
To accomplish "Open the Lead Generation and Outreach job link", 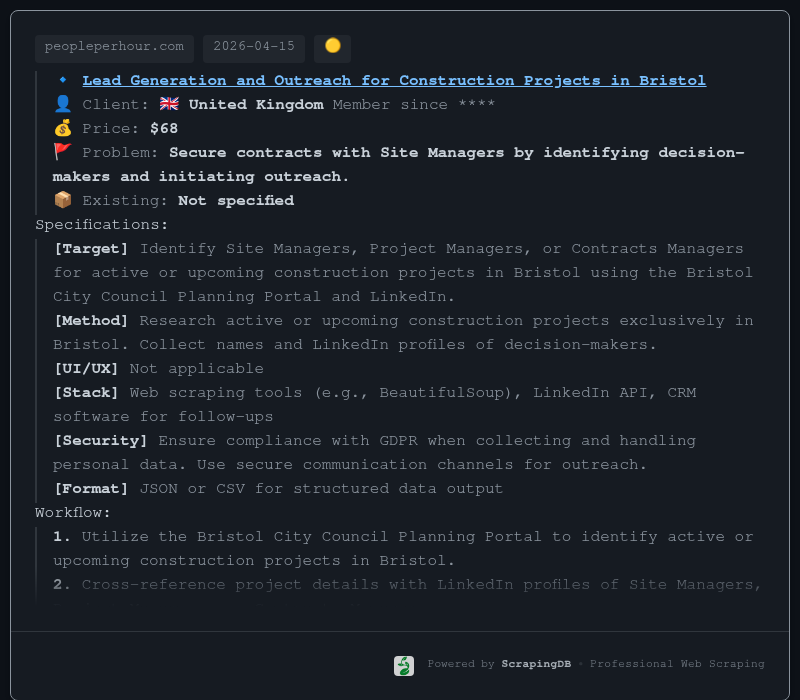I will [394, 80].
